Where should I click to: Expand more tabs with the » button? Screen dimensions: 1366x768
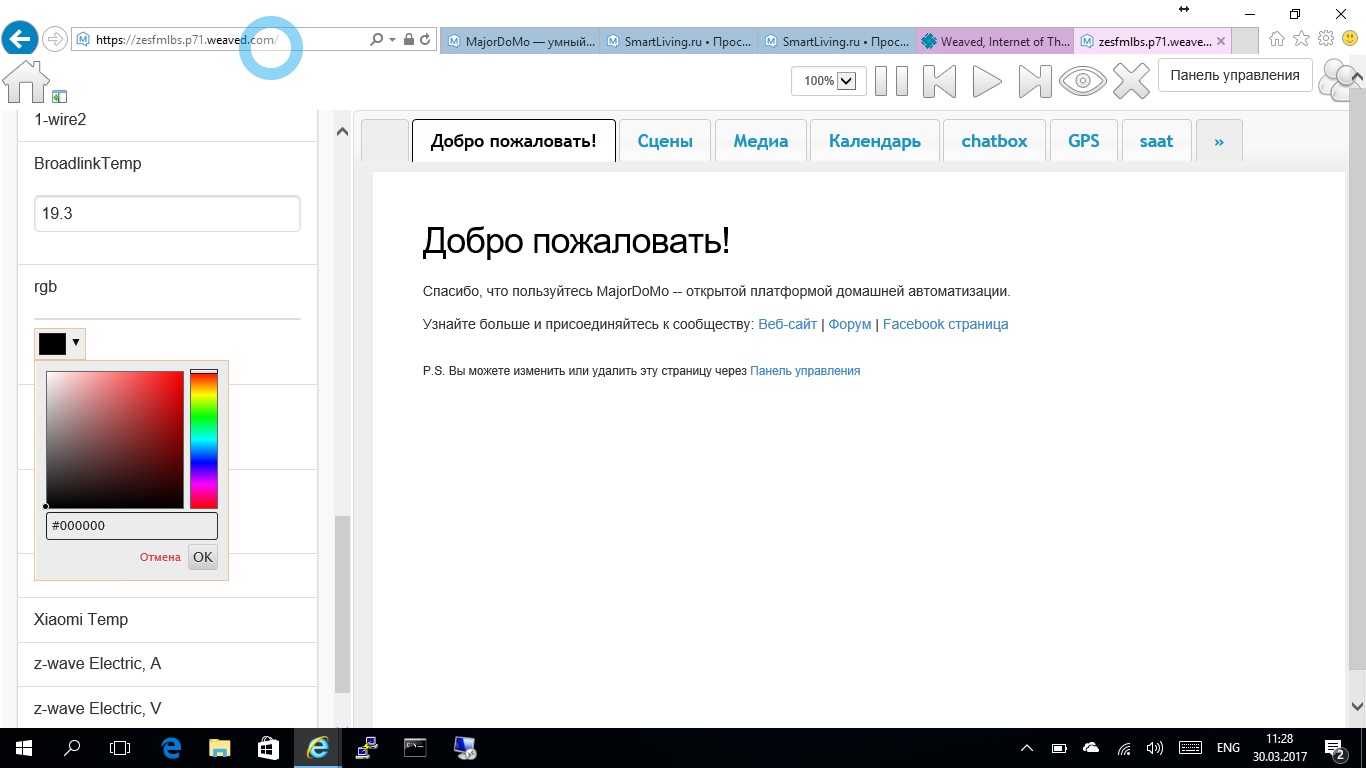tap(1218, 141)
